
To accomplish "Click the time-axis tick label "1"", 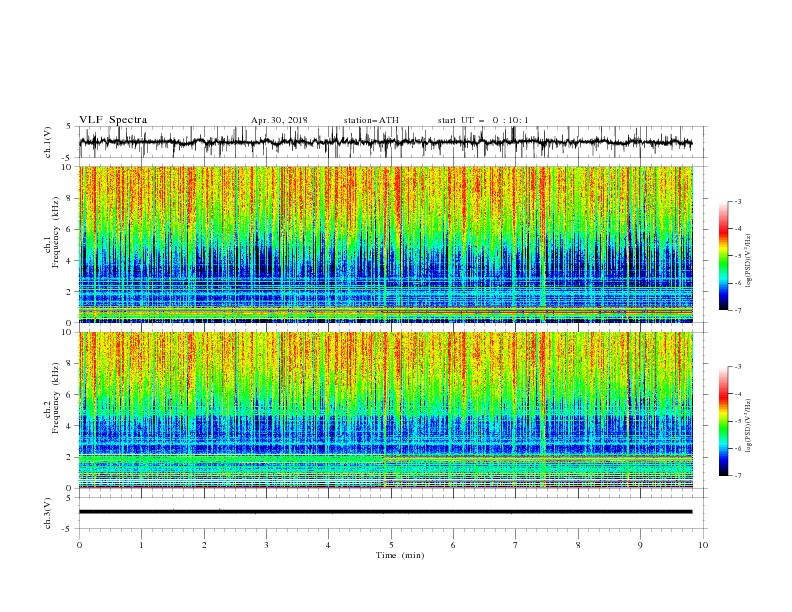I will (141, 545).
